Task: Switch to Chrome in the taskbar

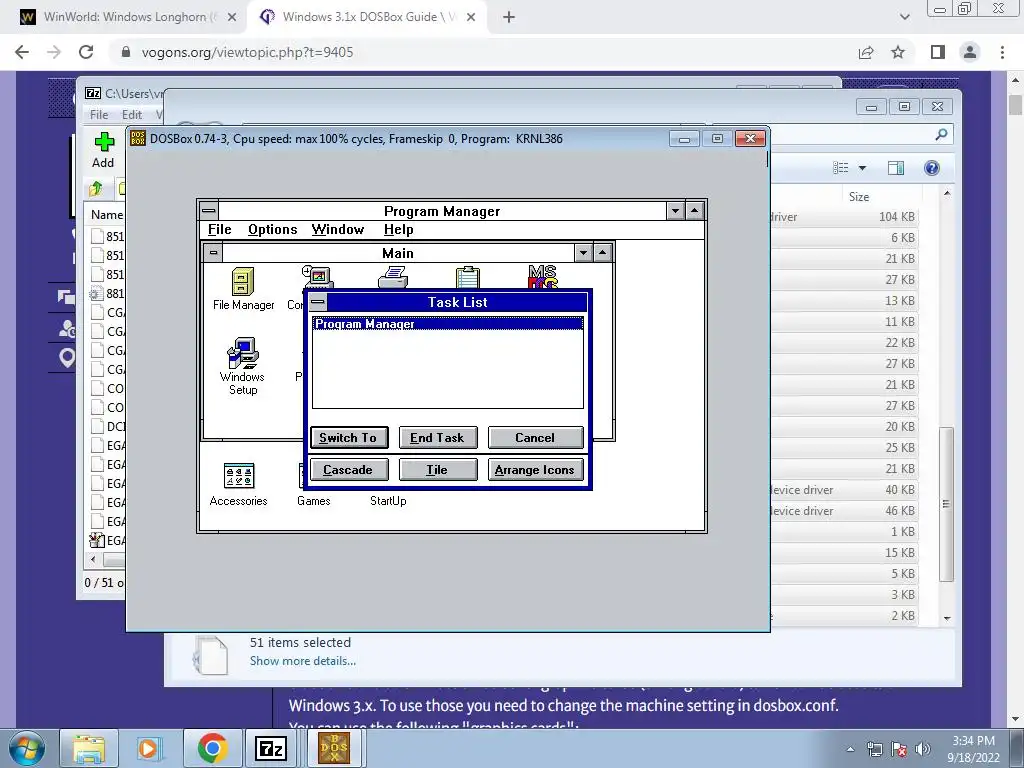Action: click(x=212, y=748)
